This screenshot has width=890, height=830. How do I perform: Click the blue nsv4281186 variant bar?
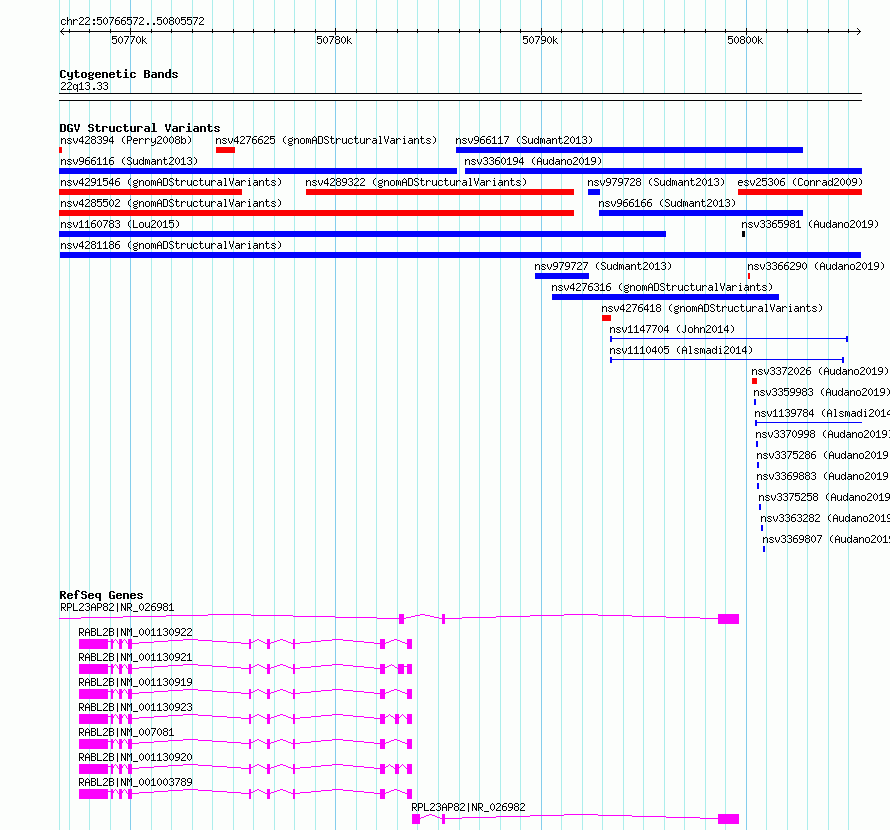[x=460, y=255]
